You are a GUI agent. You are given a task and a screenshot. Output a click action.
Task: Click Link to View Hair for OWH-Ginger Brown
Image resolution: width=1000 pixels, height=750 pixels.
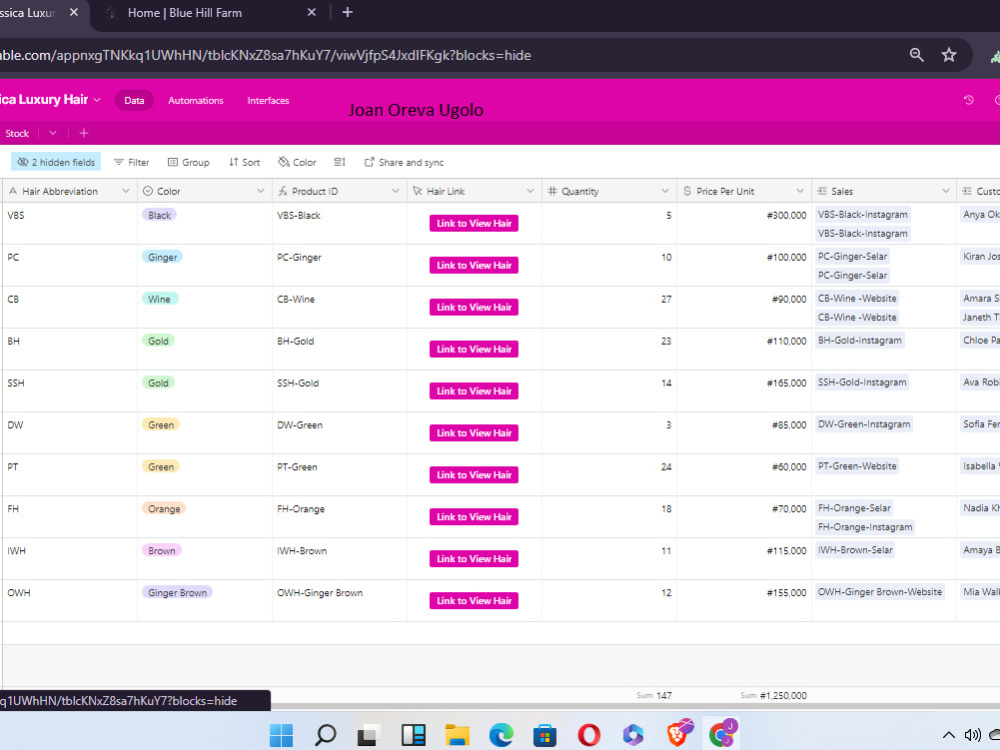pos(474,601)
